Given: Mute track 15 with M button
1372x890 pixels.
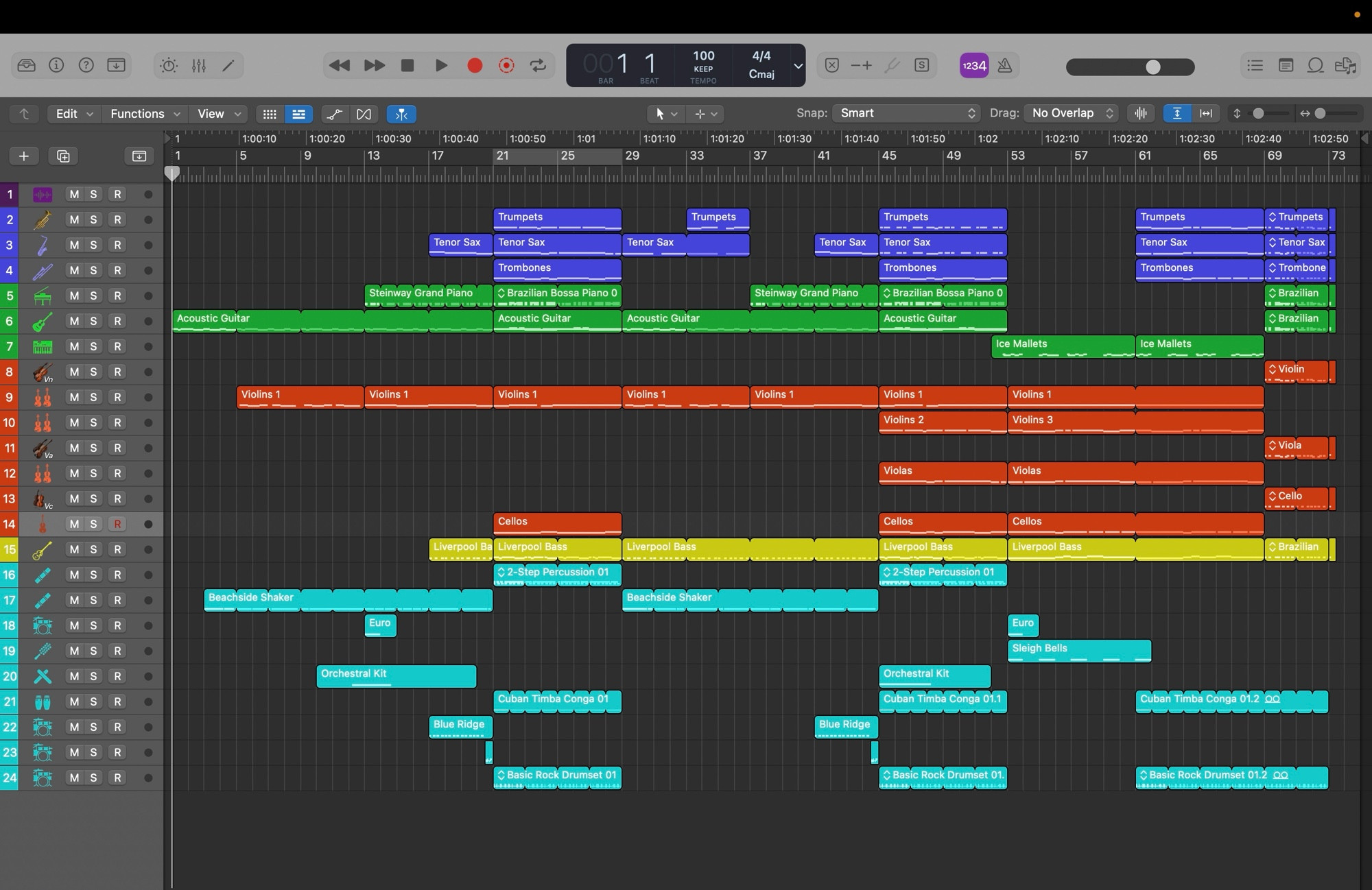Looking at the screenshot, I should pyautogui.click(x=74, y=550).
